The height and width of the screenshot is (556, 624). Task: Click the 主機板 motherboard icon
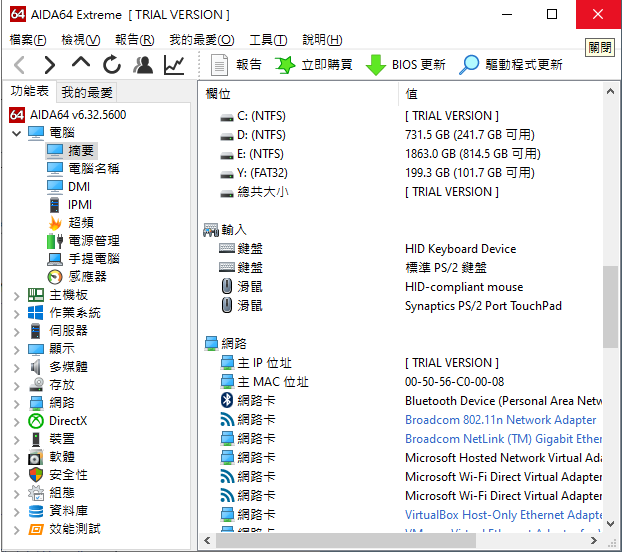pos(36,295)
